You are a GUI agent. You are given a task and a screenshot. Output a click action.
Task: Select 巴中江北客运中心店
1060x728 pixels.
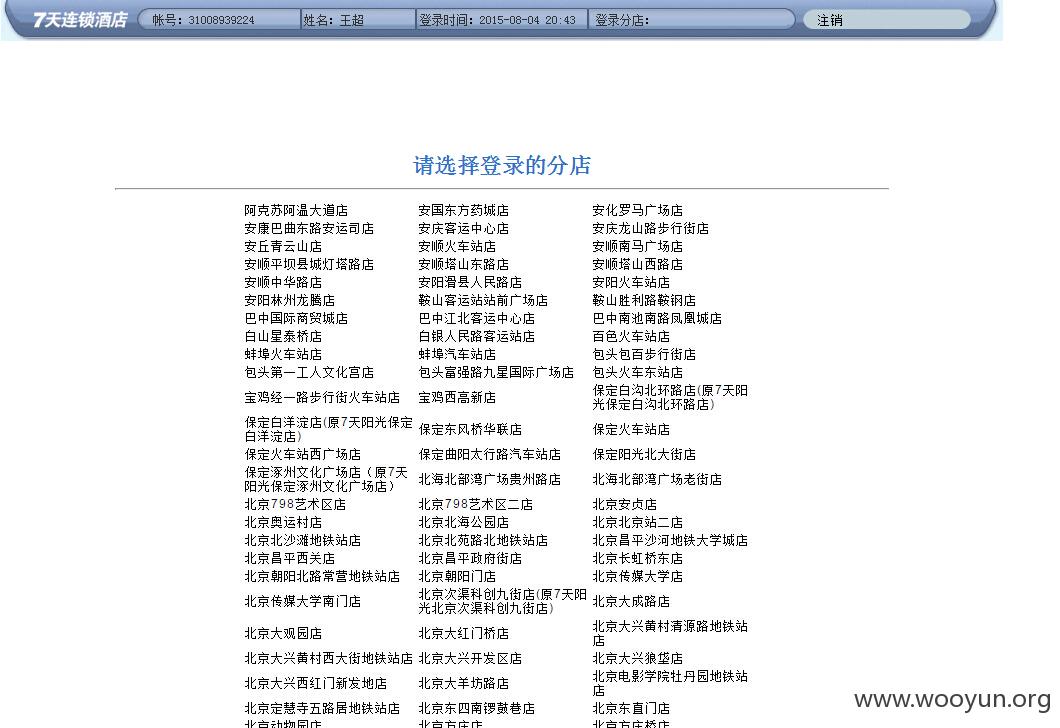point(477,318)
